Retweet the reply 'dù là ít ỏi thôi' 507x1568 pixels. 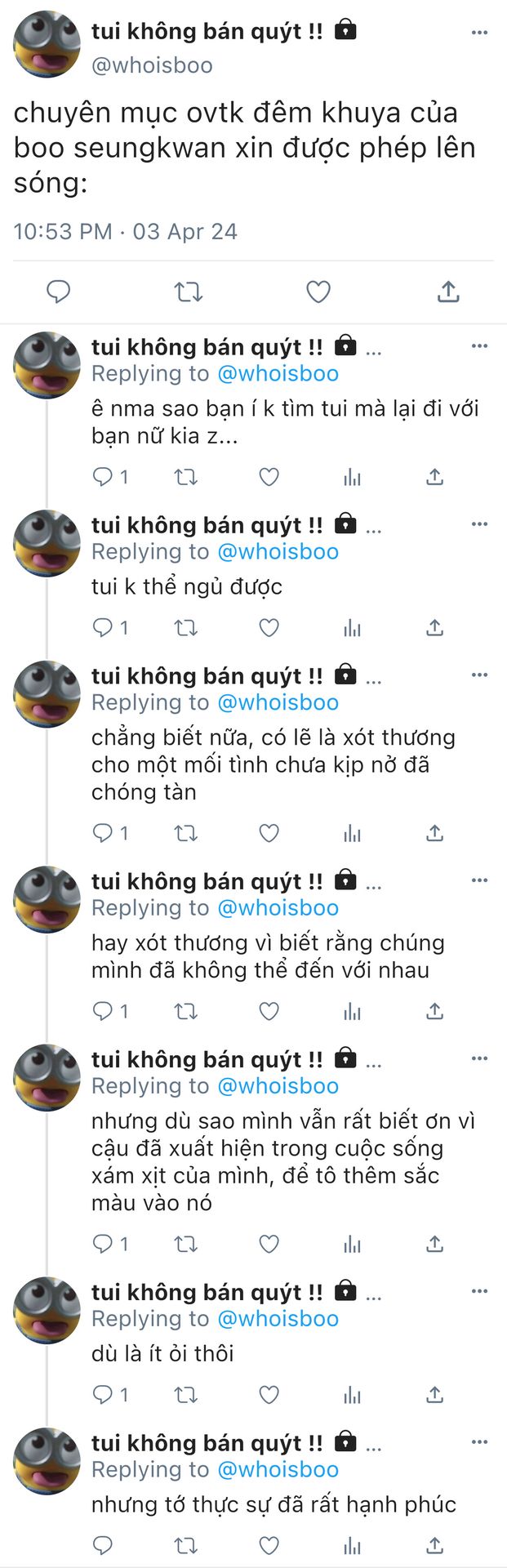(x=186, y=1394)
